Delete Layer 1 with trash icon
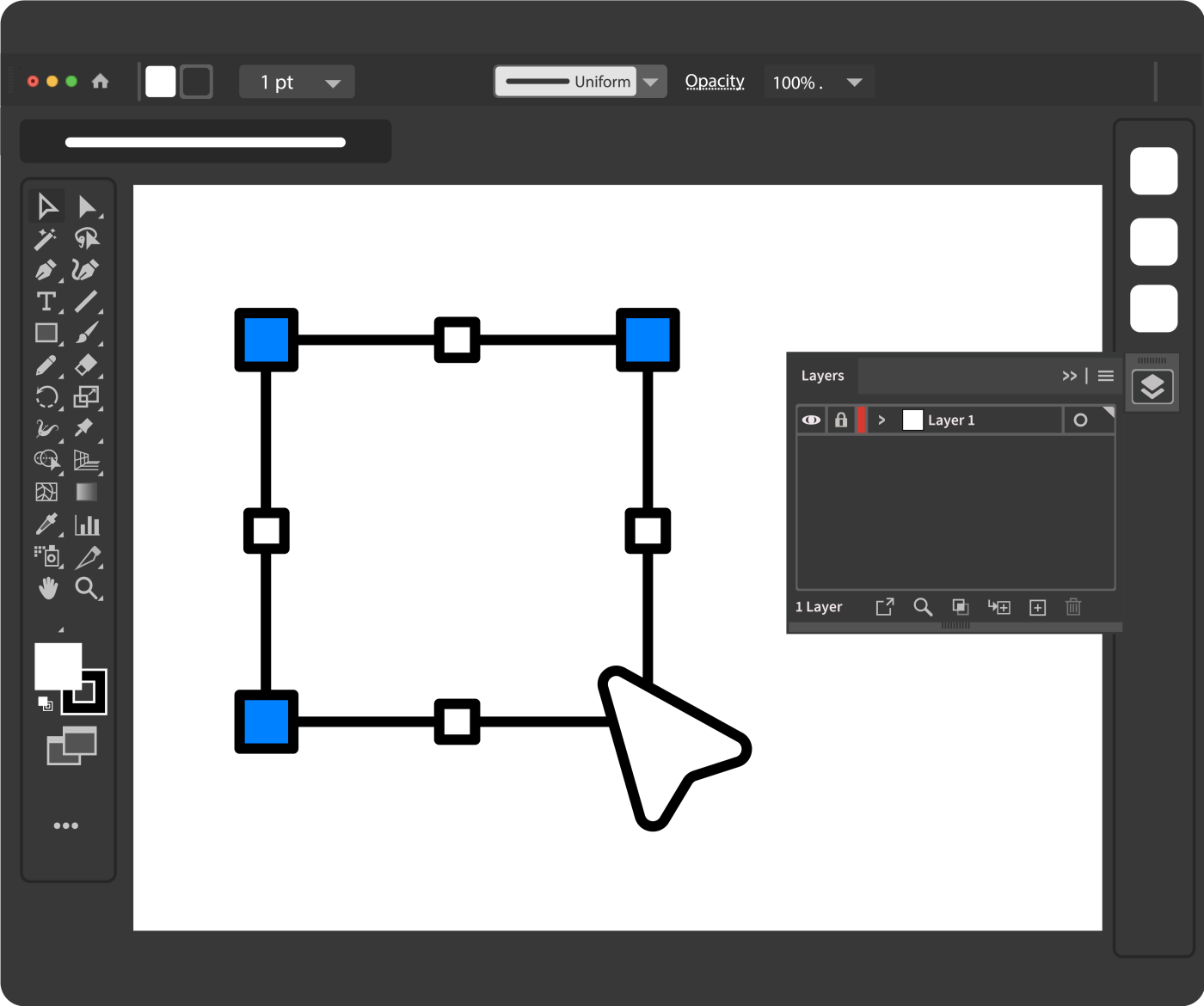Viewport: 1204px width, 1006px height. 1072,607
